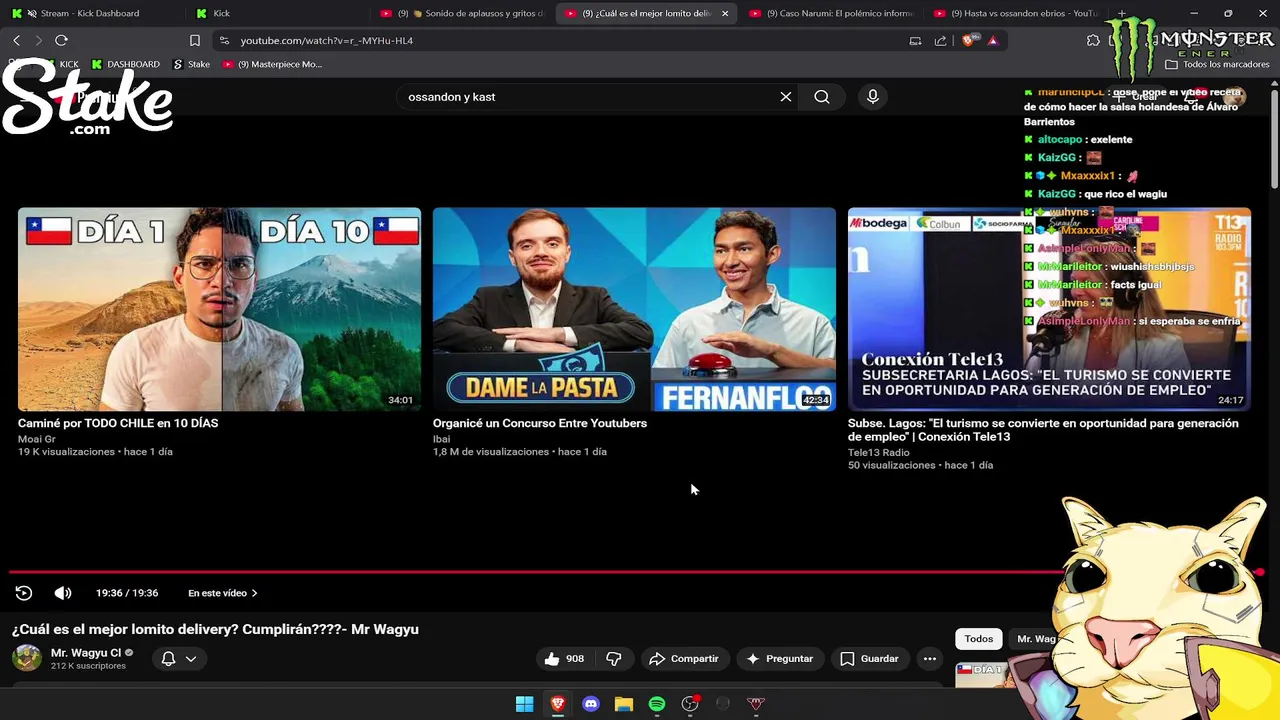Start voice search with microphone icon

click(x=873, y=97)
